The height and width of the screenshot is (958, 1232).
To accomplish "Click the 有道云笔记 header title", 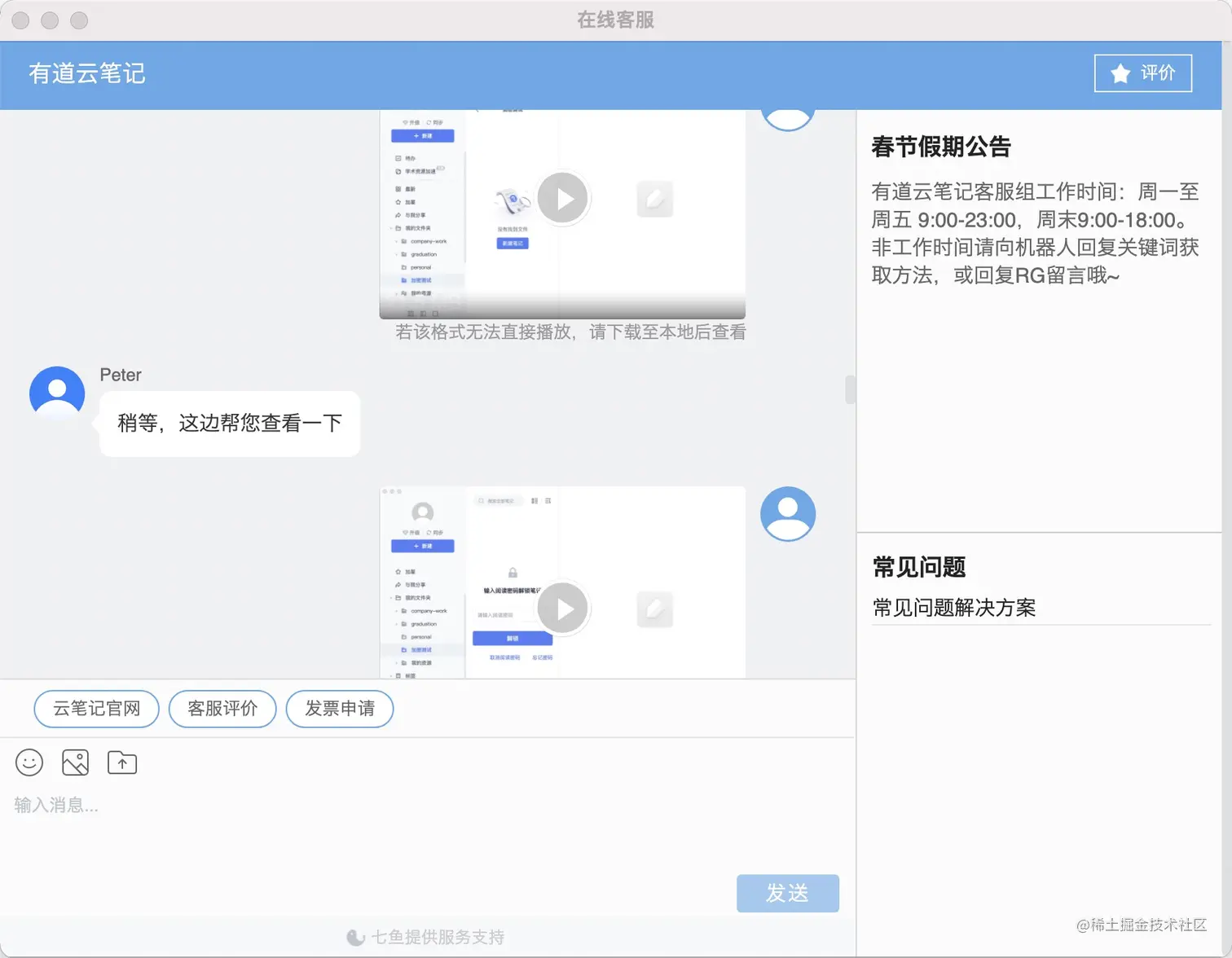I will click(x=87, y=73).
